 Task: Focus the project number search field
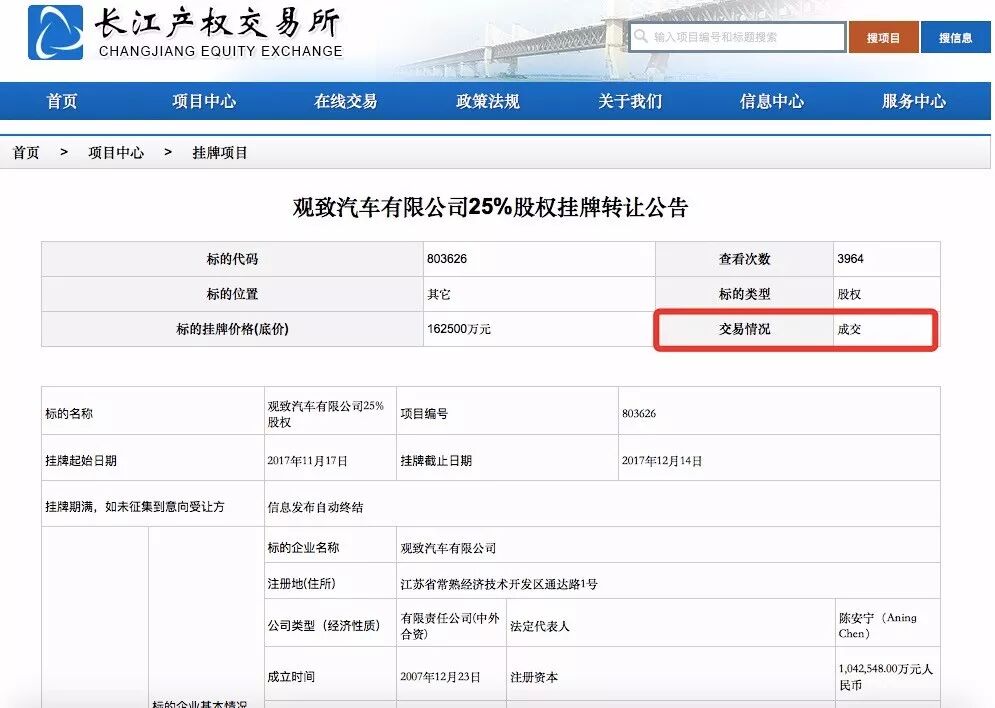point(738,37)
